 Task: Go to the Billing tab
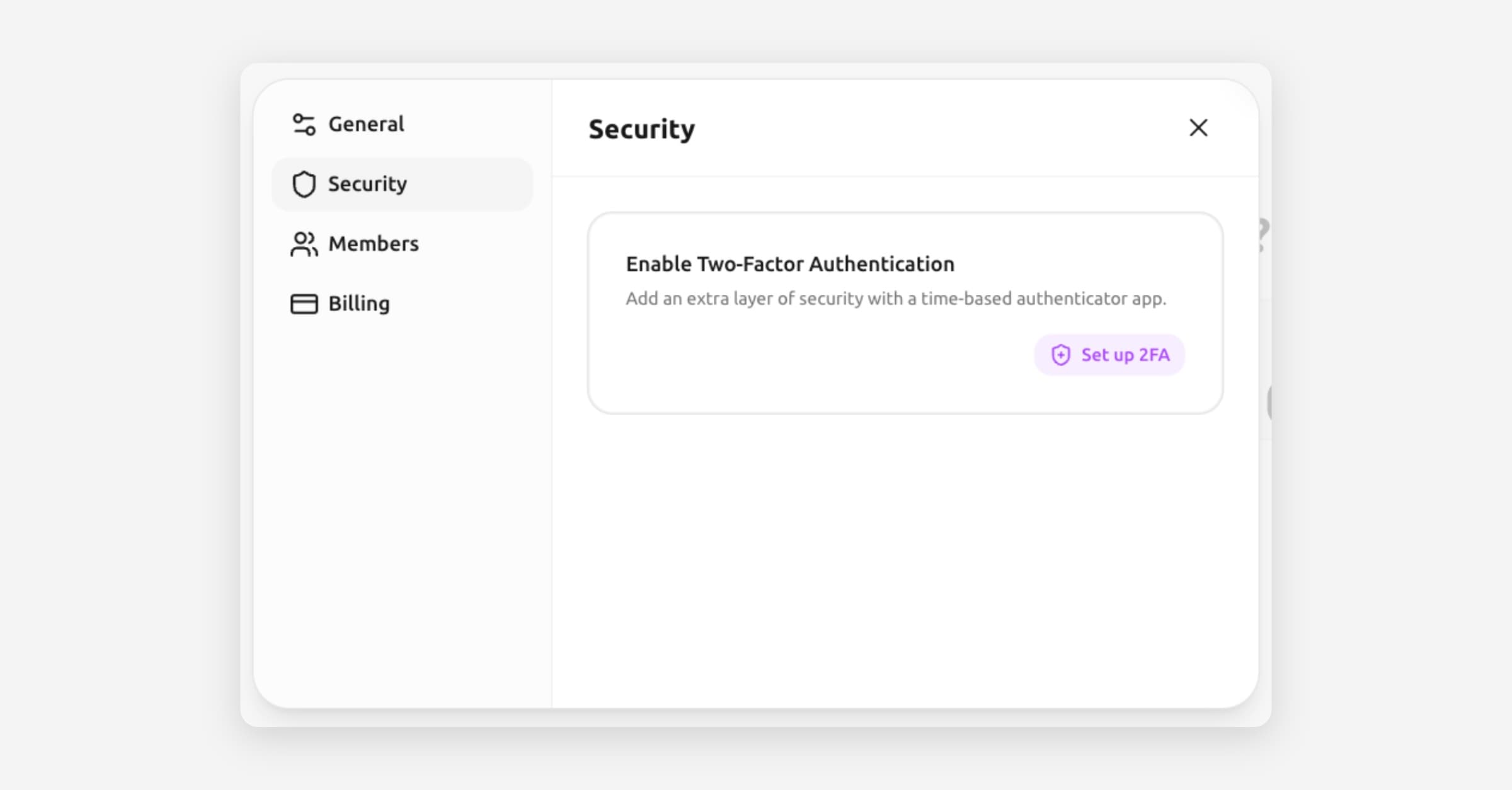click(x=358, y=304)
